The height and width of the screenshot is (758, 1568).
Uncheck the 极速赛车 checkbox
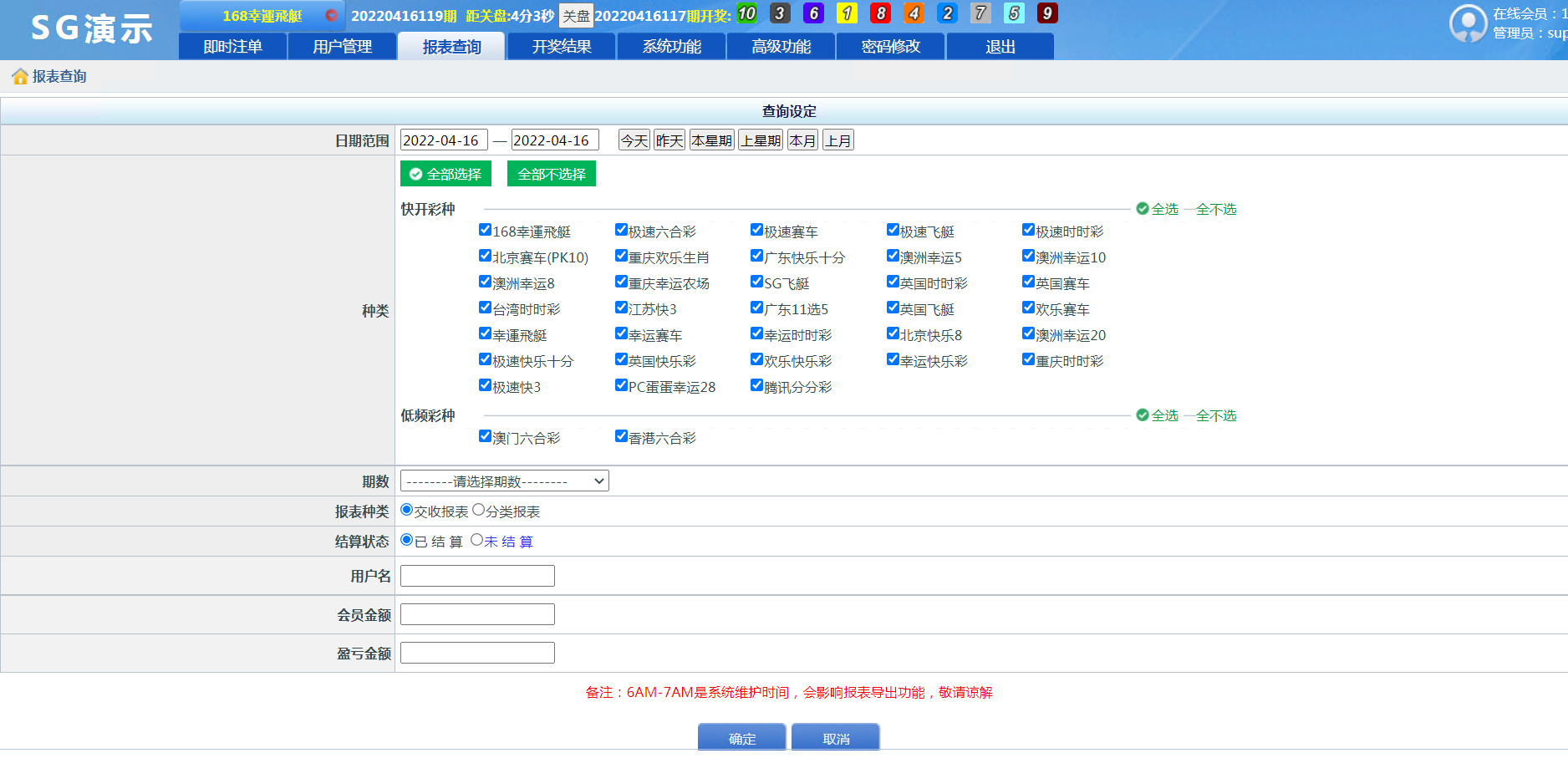pos(756,229)
